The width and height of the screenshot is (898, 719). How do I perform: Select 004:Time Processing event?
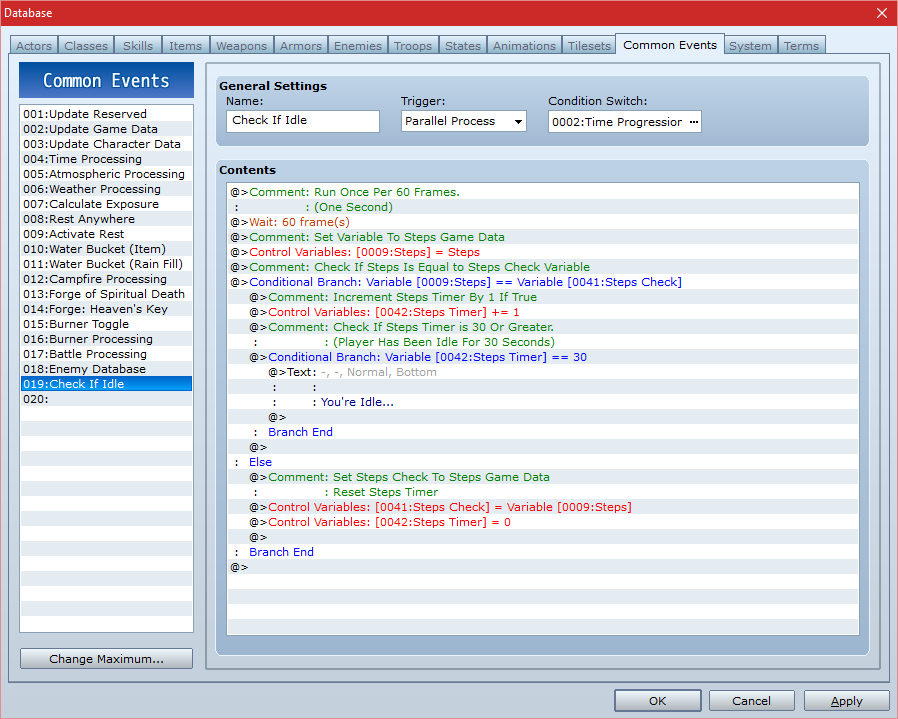pos(106,159)
